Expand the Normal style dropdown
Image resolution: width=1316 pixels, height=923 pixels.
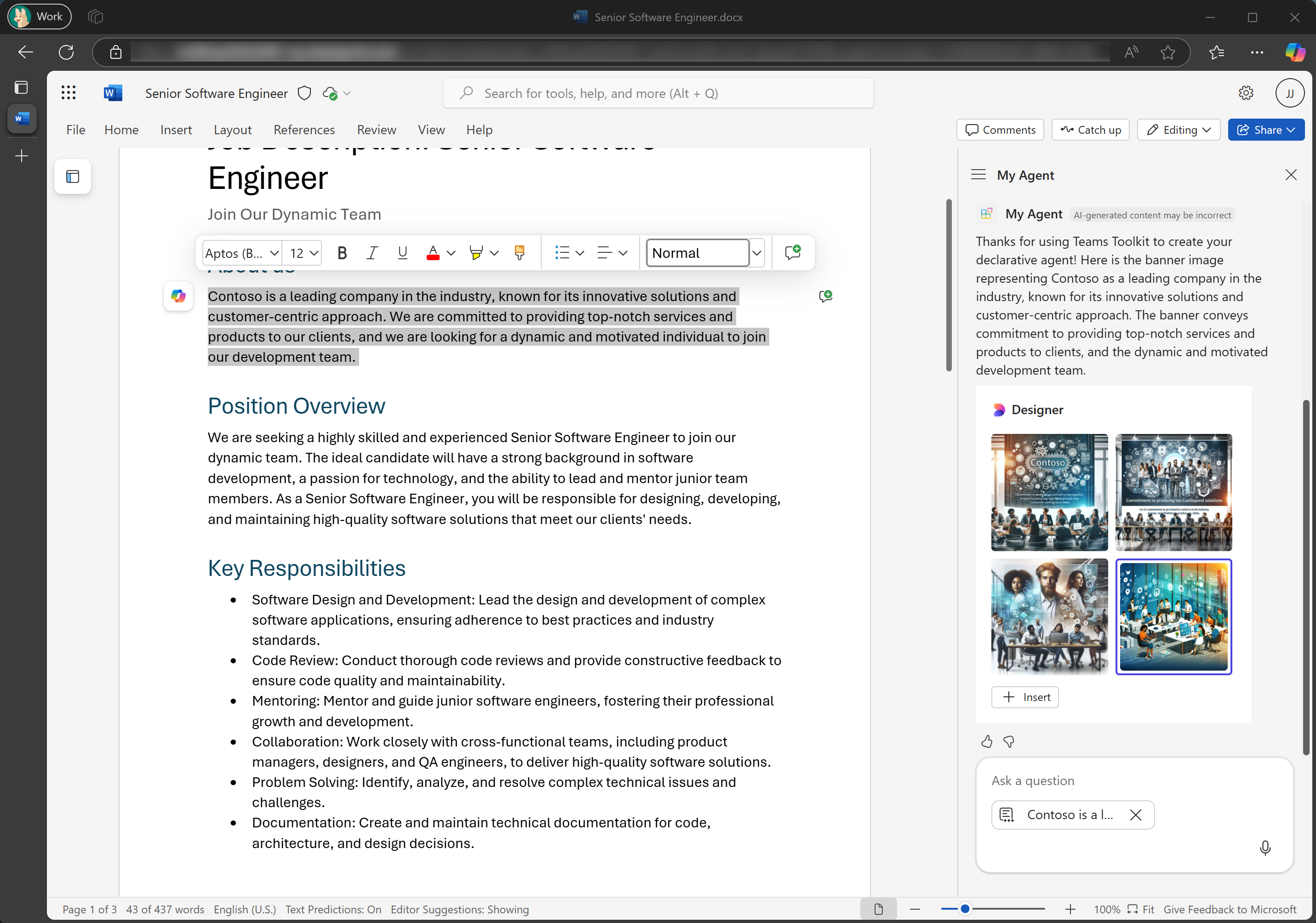point(756,253)
